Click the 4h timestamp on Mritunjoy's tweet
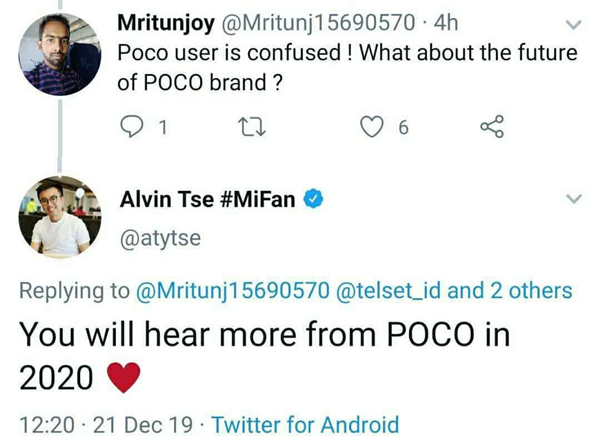Viewport: 600px width, 447px height. coord(446,23)
